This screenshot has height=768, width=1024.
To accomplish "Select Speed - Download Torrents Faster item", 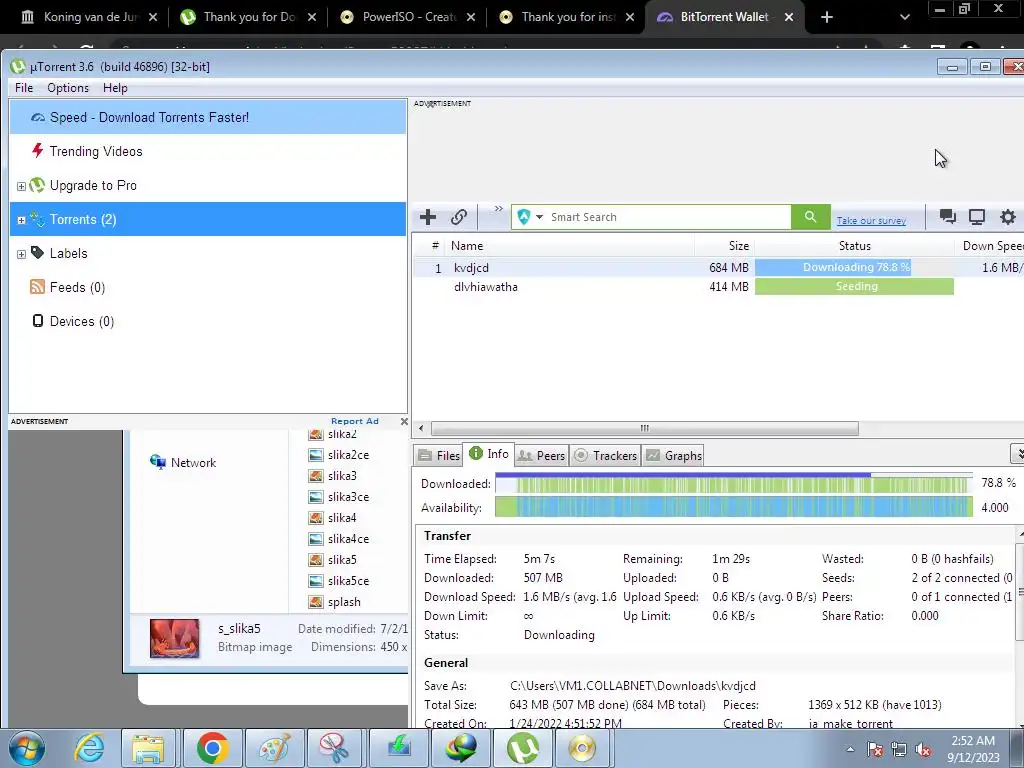I will 208,118.
